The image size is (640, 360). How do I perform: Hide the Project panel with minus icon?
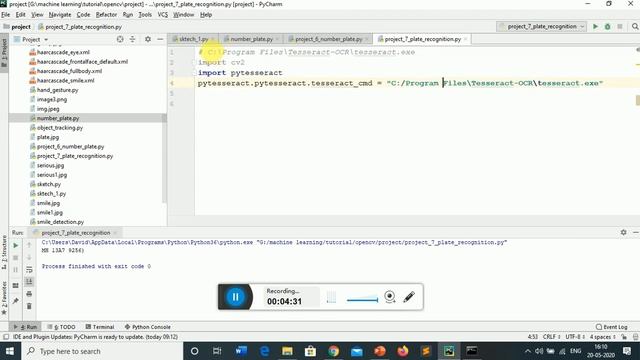tap(160, 39)
